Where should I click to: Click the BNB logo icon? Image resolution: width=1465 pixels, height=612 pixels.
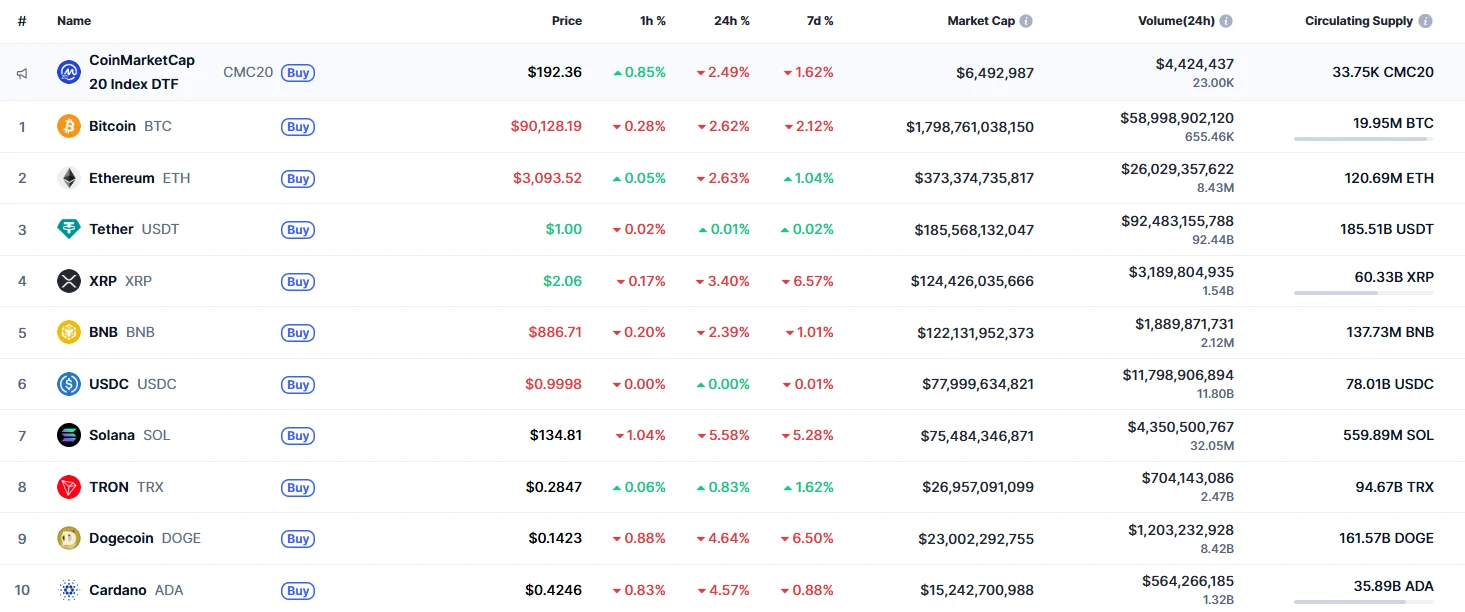pyautogui.click(x=69, y=333)
